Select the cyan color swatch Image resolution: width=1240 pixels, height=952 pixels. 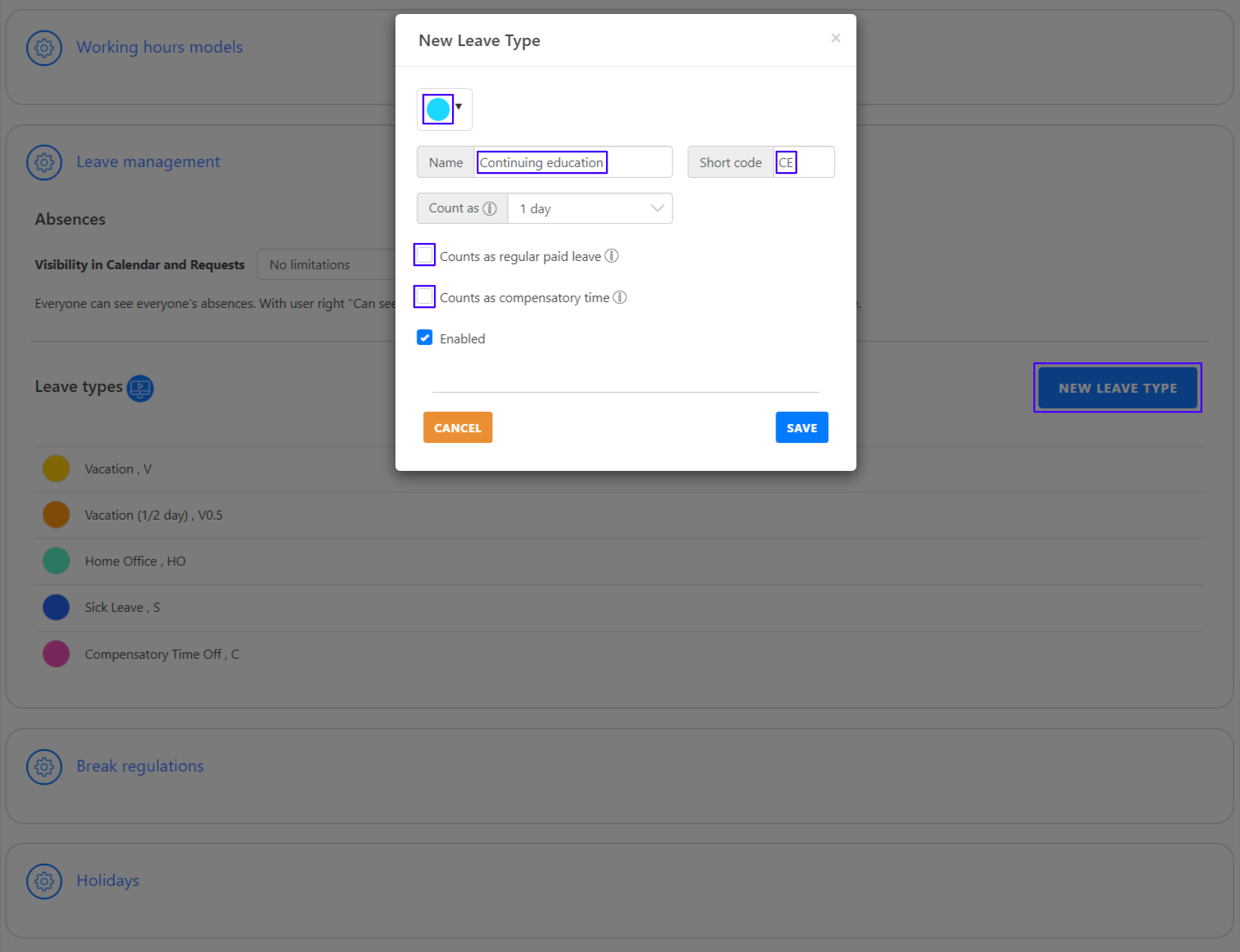click(437, 108)
